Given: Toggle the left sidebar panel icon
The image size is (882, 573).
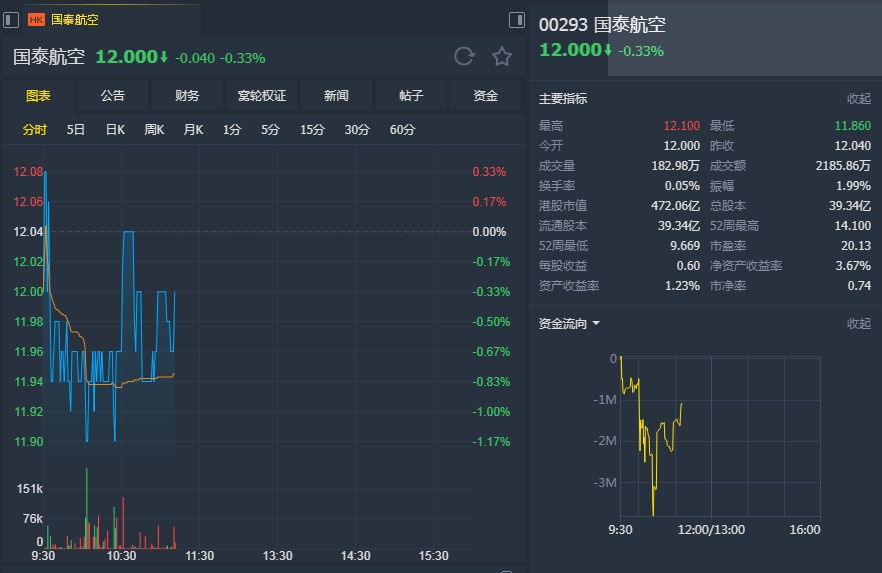Looking at the screenshot, I should 11,20.
